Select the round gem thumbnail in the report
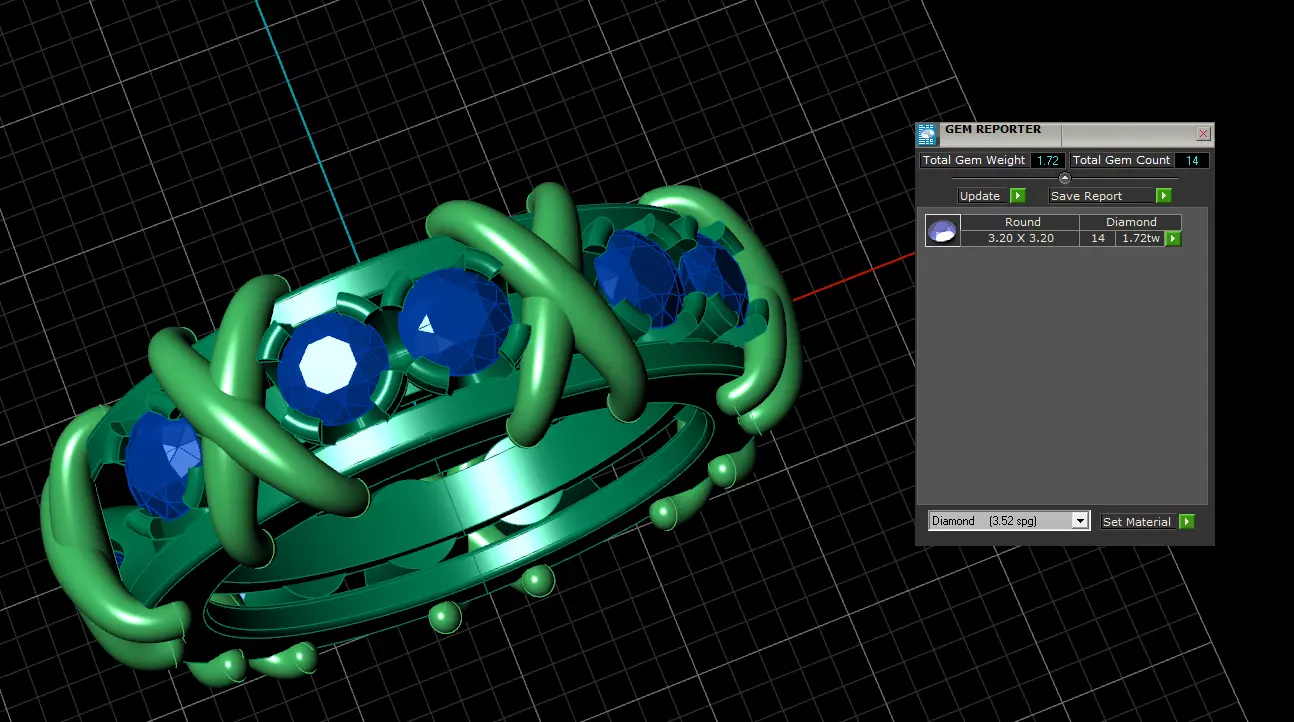The height and width of the screenshot is (722, 1294). point(943,230)
